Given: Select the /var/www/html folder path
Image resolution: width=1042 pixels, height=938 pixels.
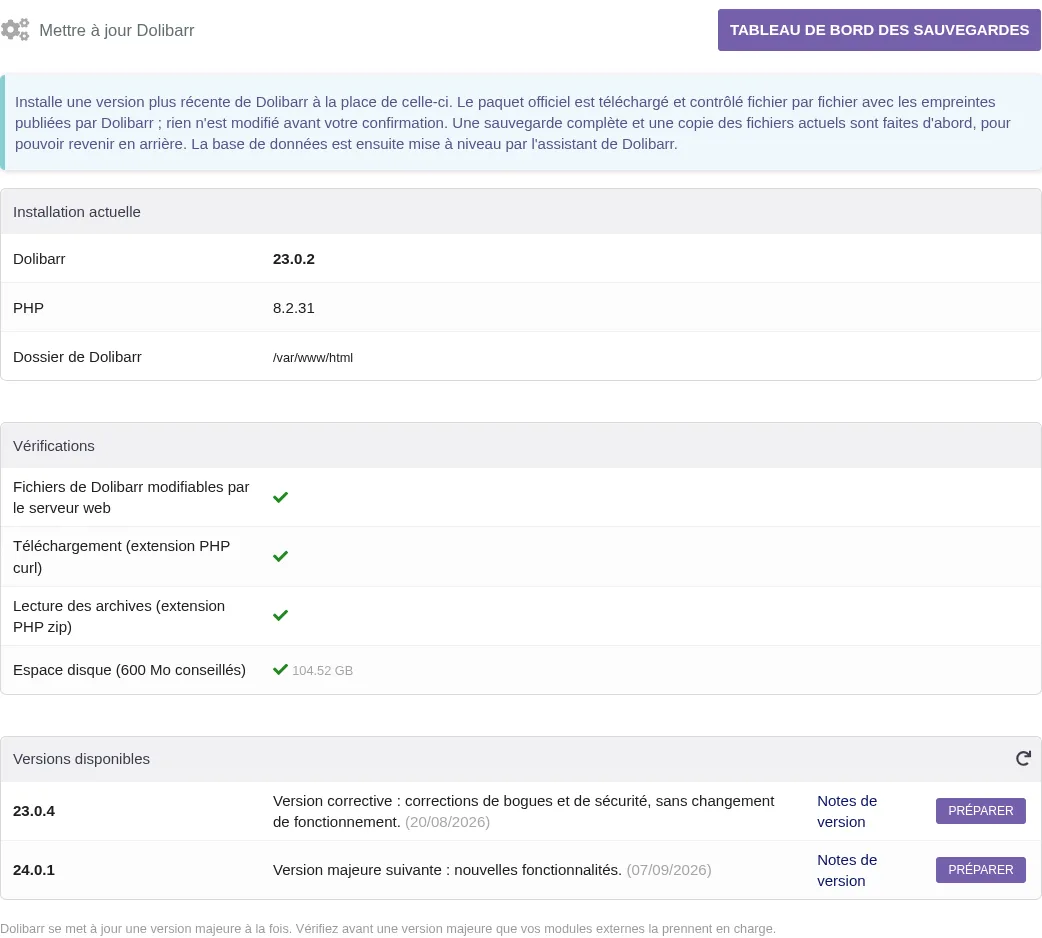Looking at the screenshot, I should 312,357.
